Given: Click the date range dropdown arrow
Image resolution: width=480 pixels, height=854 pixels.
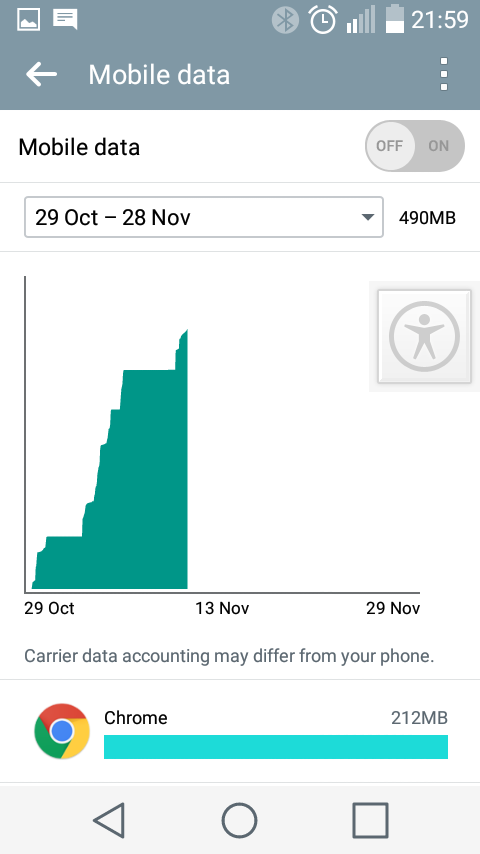Looking at the screenshot, I should coord(368,218).
